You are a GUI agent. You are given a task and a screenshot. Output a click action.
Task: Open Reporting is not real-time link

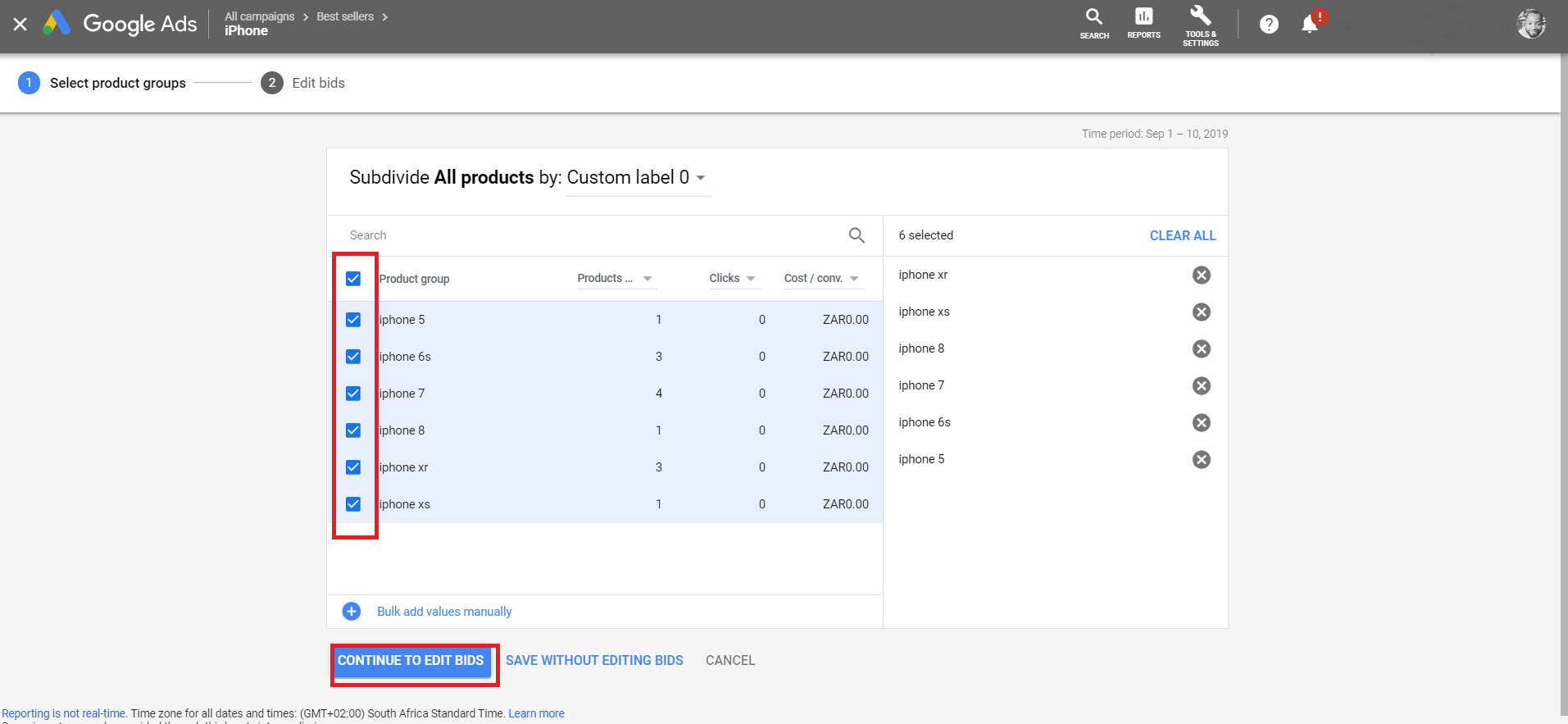tap(64, 713)
